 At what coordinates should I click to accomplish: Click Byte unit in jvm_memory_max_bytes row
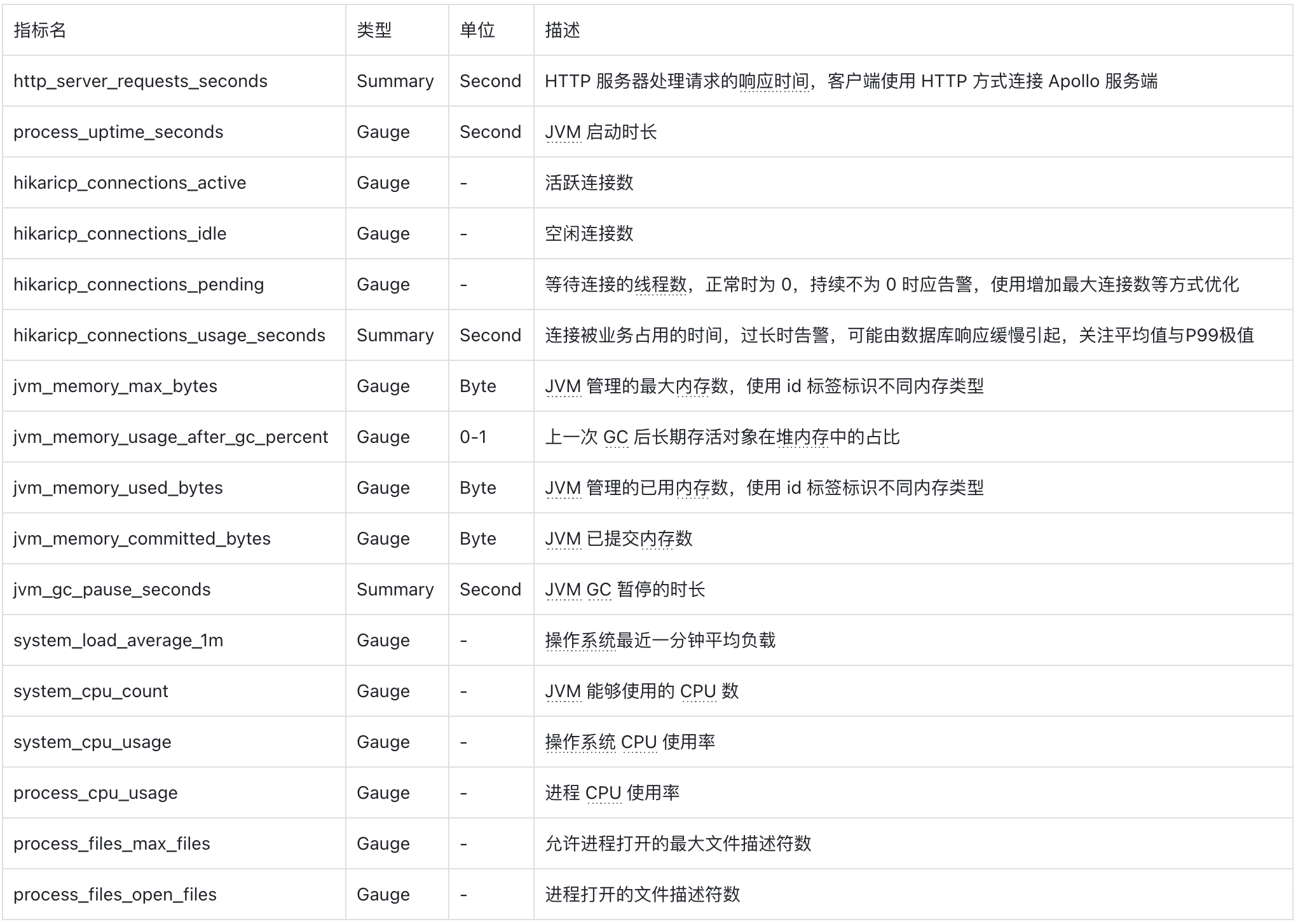click(x=477, y=386)
